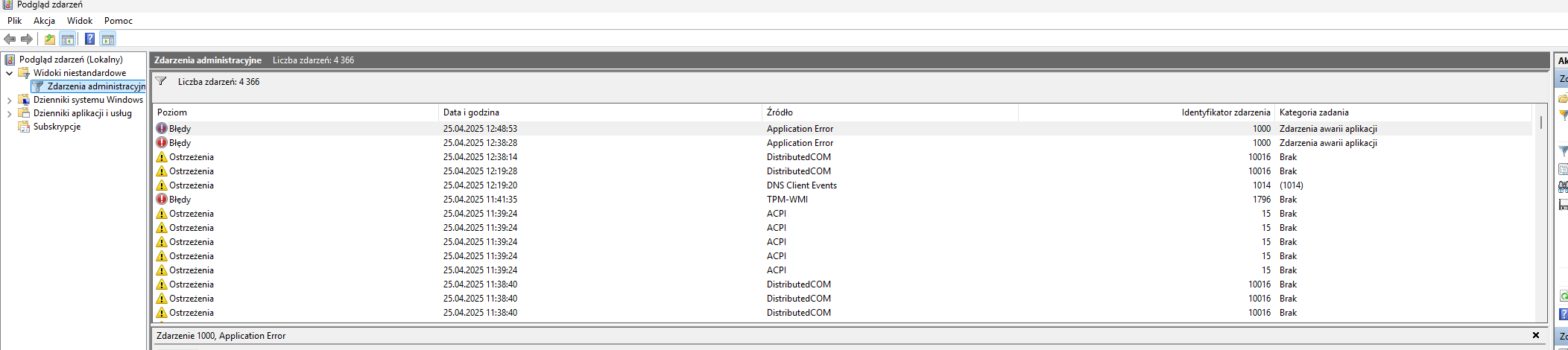
Task: Click the Forward arrow in the toolbar
Action: tap(27, 39)
